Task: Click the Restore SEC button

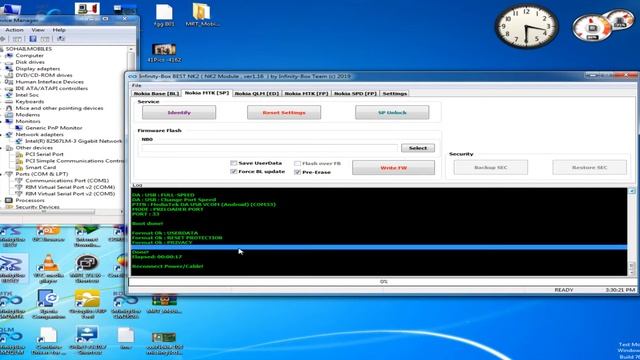Action: click(589, 167)
